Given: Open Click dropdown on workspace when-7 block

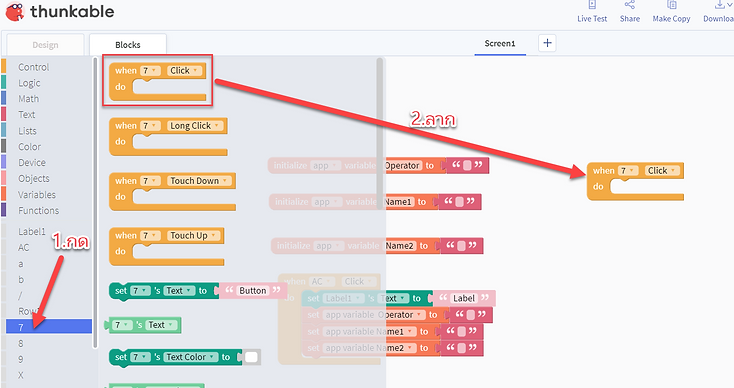Looking at the screenshot, I should click(x=662, y=171).
